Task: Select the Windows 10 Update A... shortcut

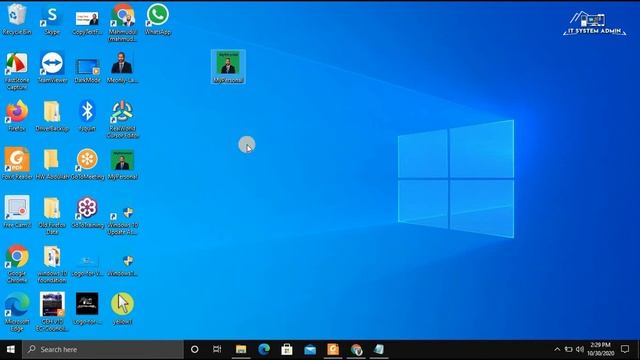Action: click(122, 220)
